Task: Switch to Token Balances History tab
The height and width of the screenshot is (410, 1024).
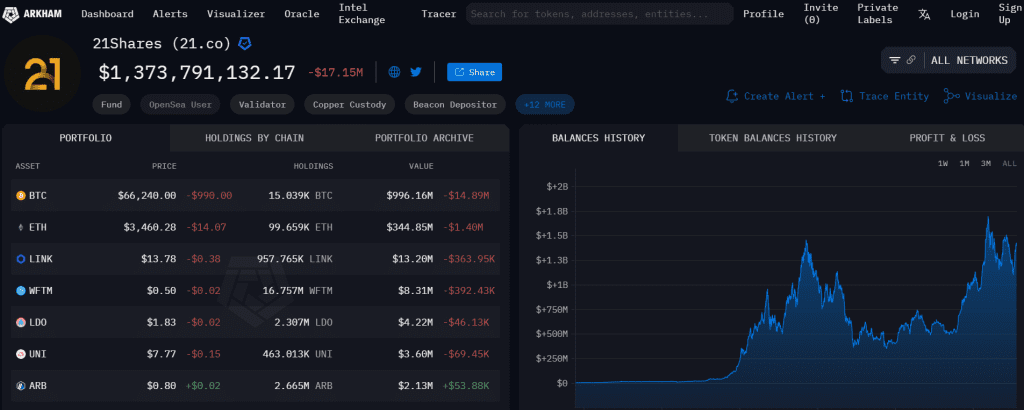Action: [773, 138]
